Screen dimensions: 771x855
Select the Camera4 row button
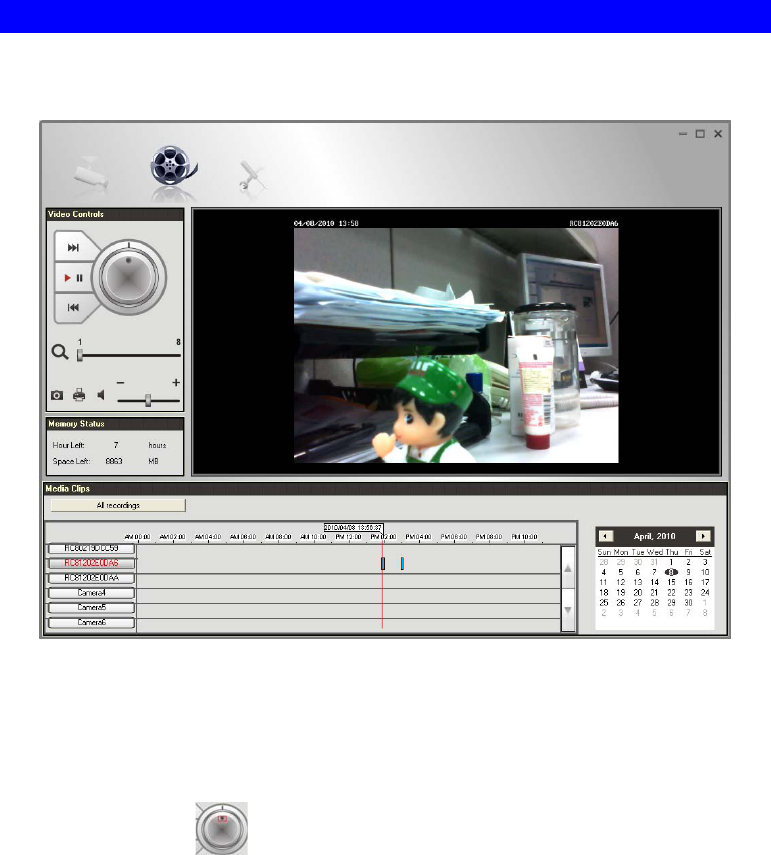[91, 593]
